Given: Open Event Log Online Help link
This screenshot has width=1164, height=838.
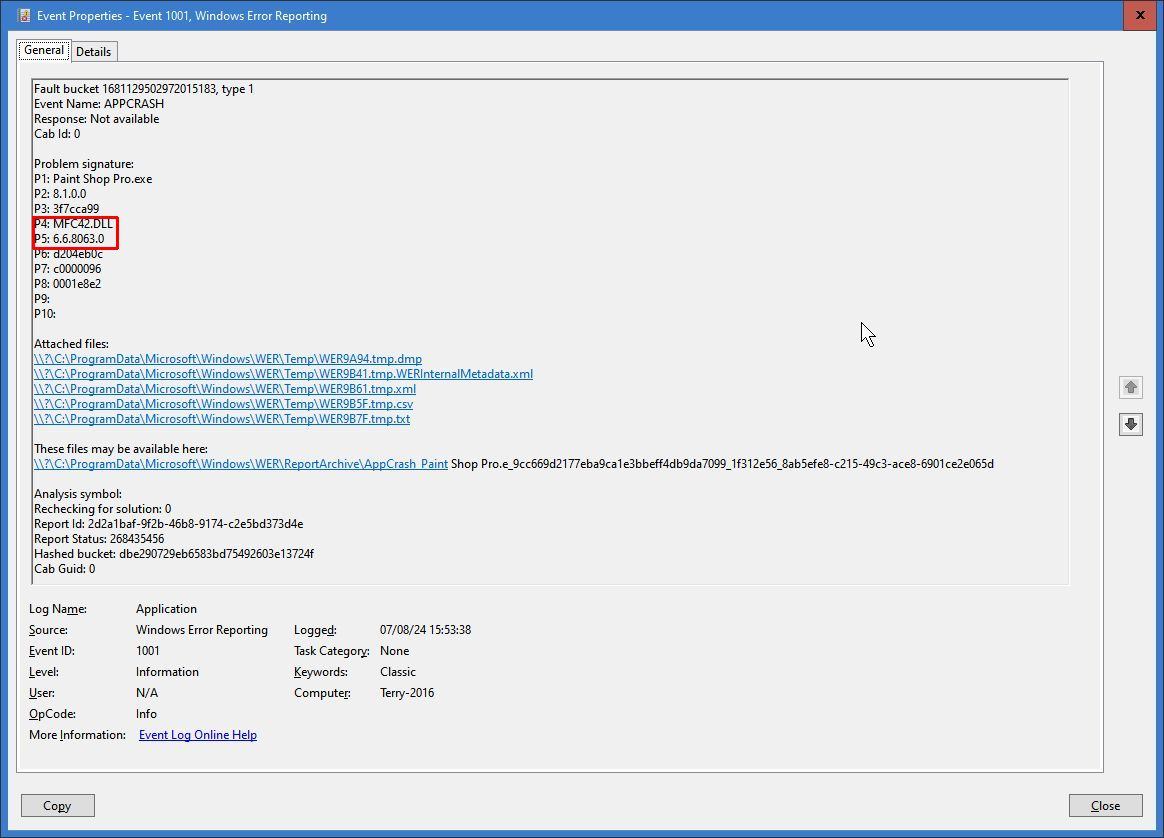Looking at the screenshot, I should 197,735.
